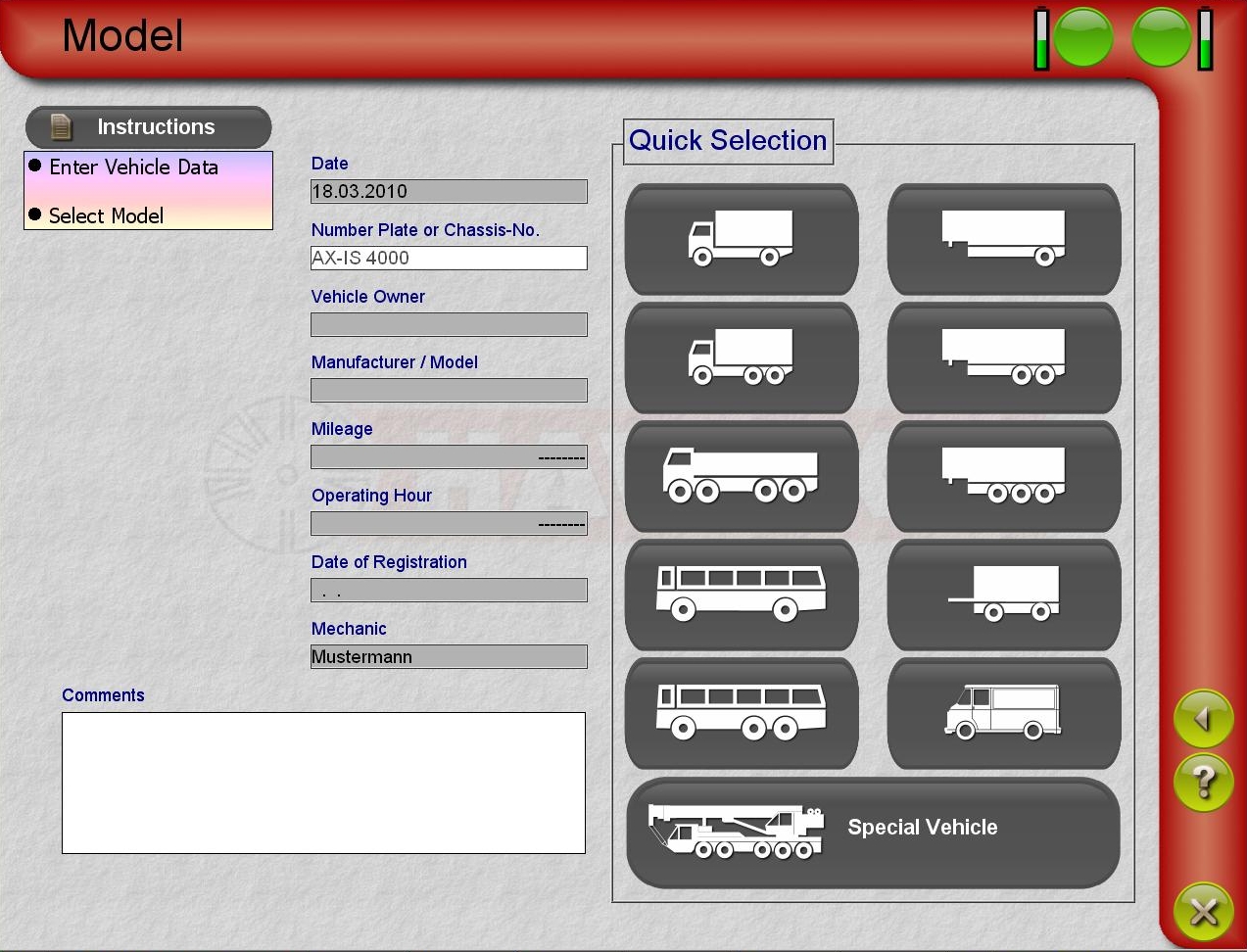Click the Number Plate or Chassis-No. field
The width and height of the screenshot is (1247, 952).
[449, 258]
